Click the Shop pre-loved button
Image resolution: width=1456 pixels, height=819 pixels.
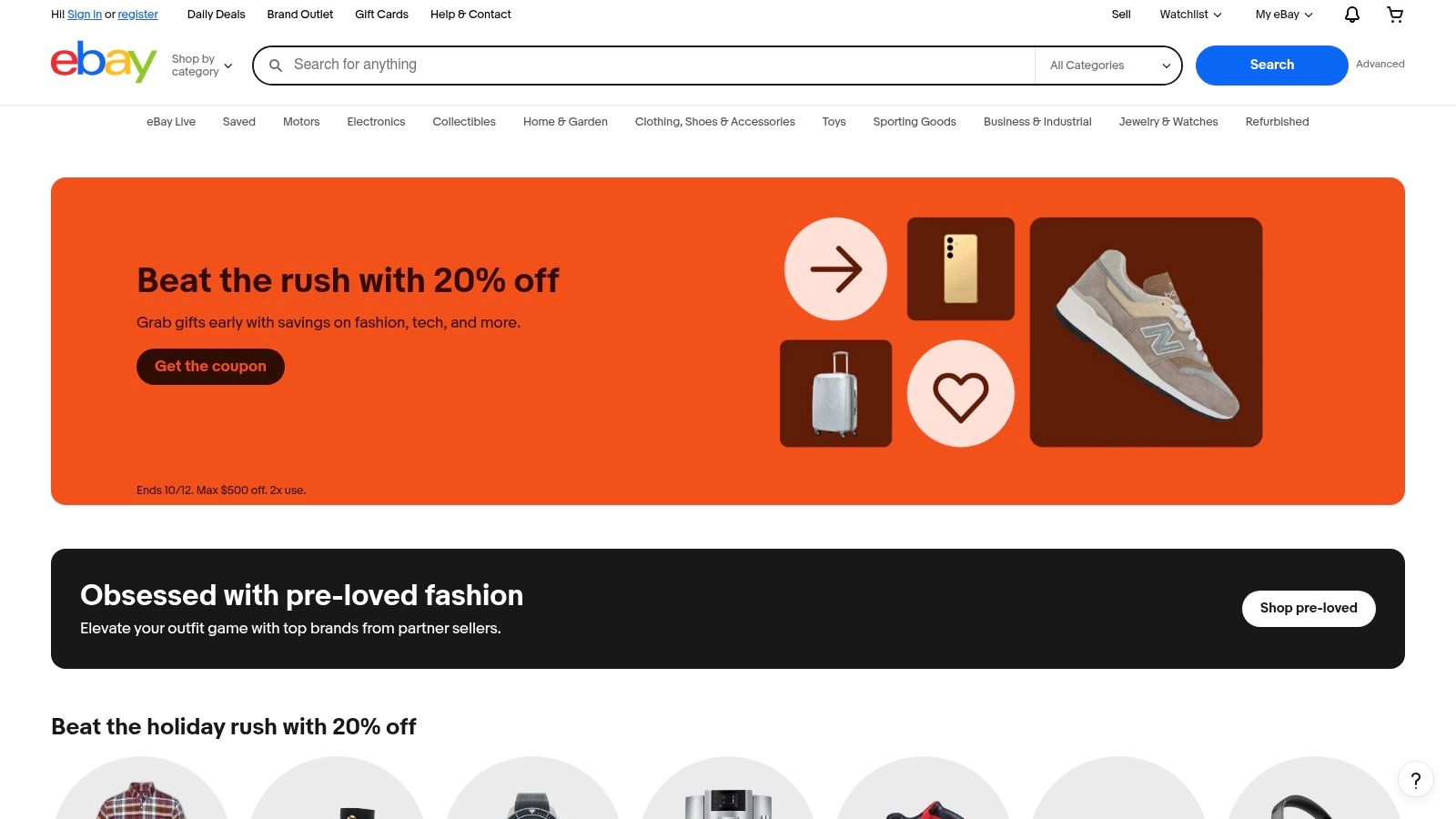pyautogui.click(x=1309, y=609)
